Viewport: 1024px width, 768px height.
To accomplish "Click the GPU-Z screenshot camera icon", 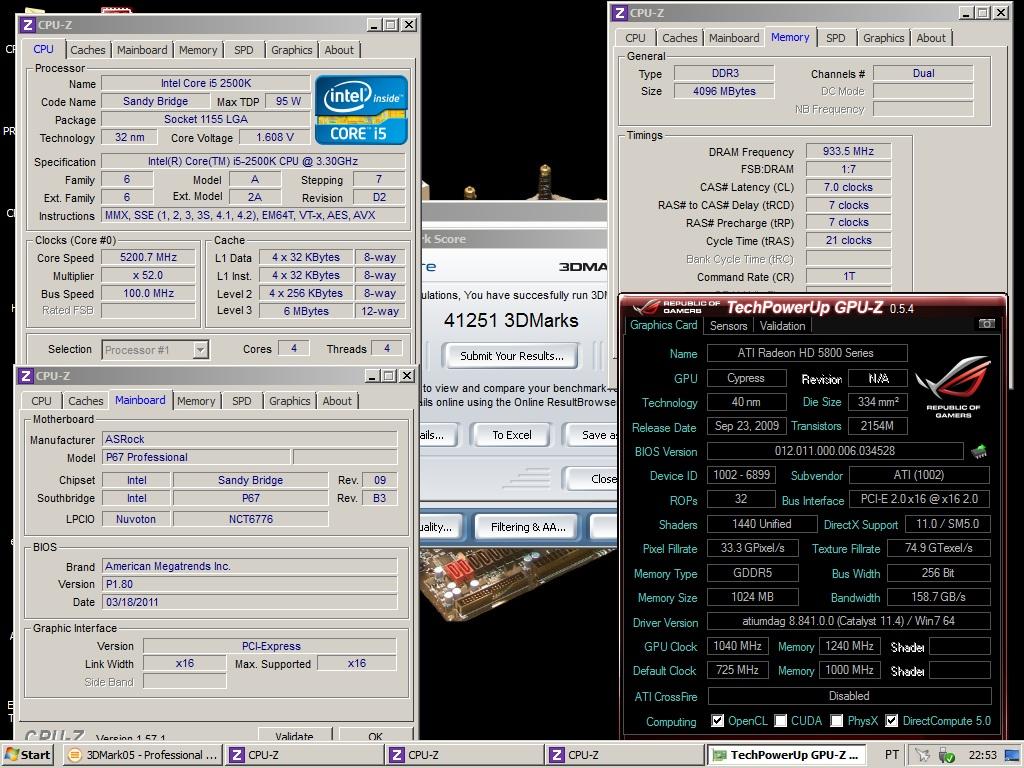I will pyautogui.click(x=987, y=324).
